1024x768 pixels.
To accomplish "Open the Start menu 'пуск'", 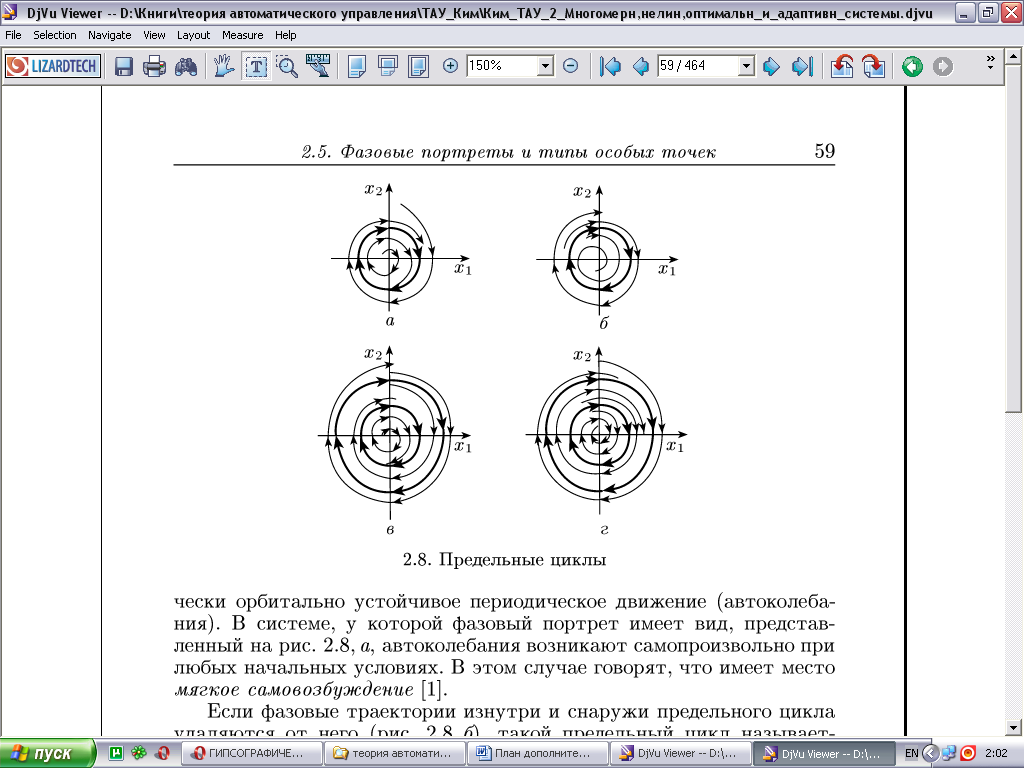I will [x=47, y=753].
